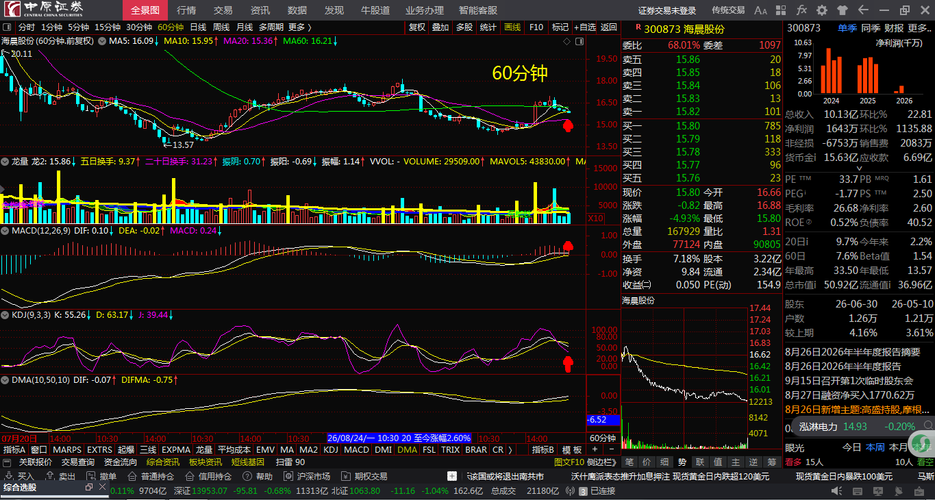Open the 沪深市场 market icon
Viewport: 935px width, 500px height.
(289, 476)
